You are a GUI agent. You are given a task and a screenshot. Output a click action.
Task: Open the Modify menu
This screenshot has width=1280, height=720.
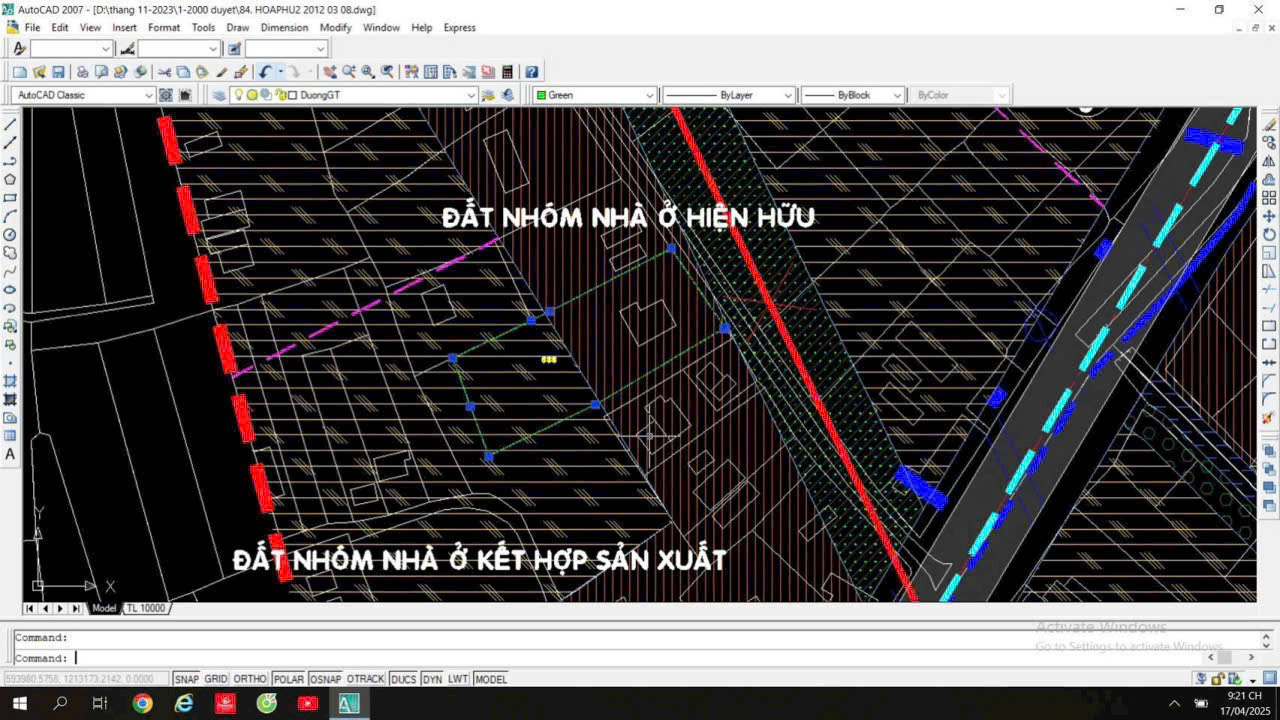click(335, 27)
